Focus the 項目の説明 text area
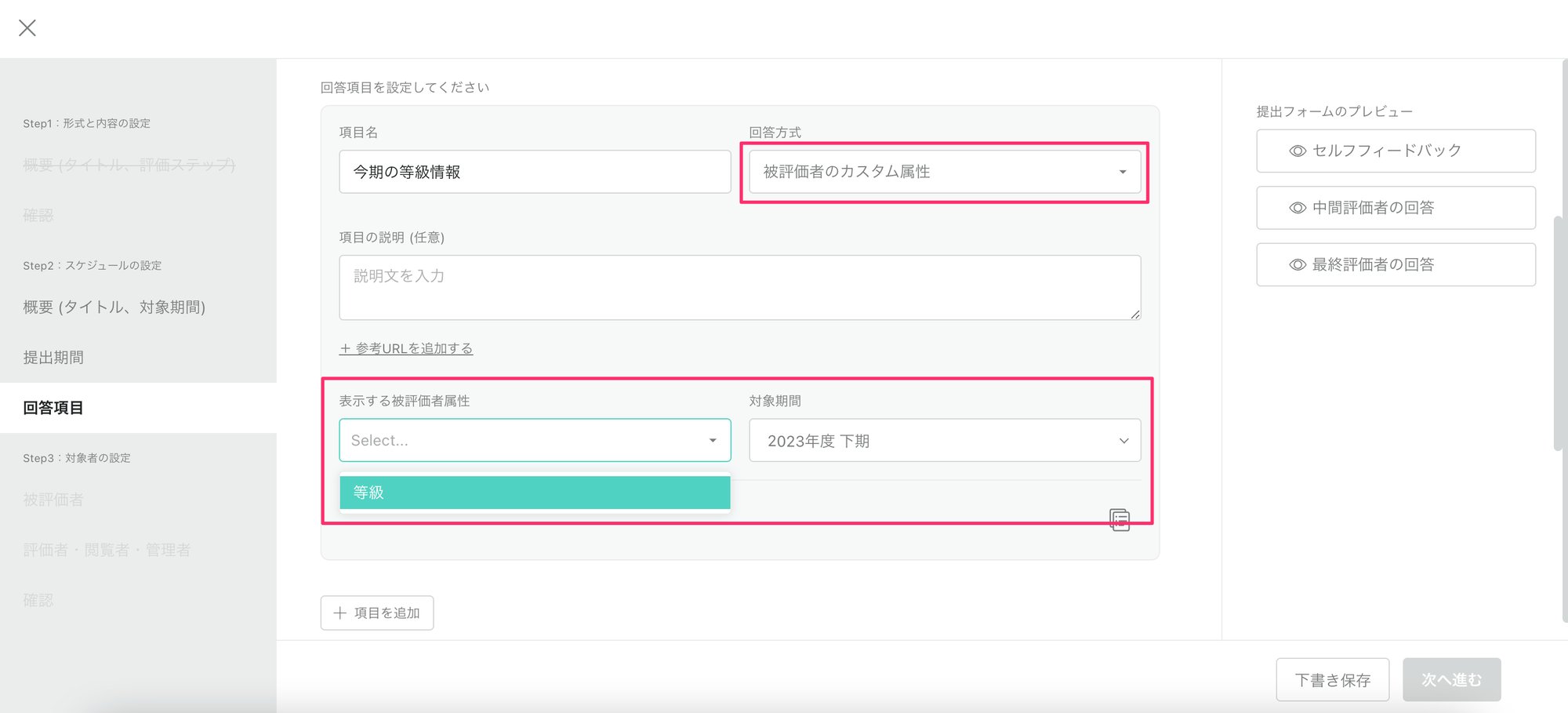The width and height of the screenshot is (1568, 713). click(x=739, y=287)
